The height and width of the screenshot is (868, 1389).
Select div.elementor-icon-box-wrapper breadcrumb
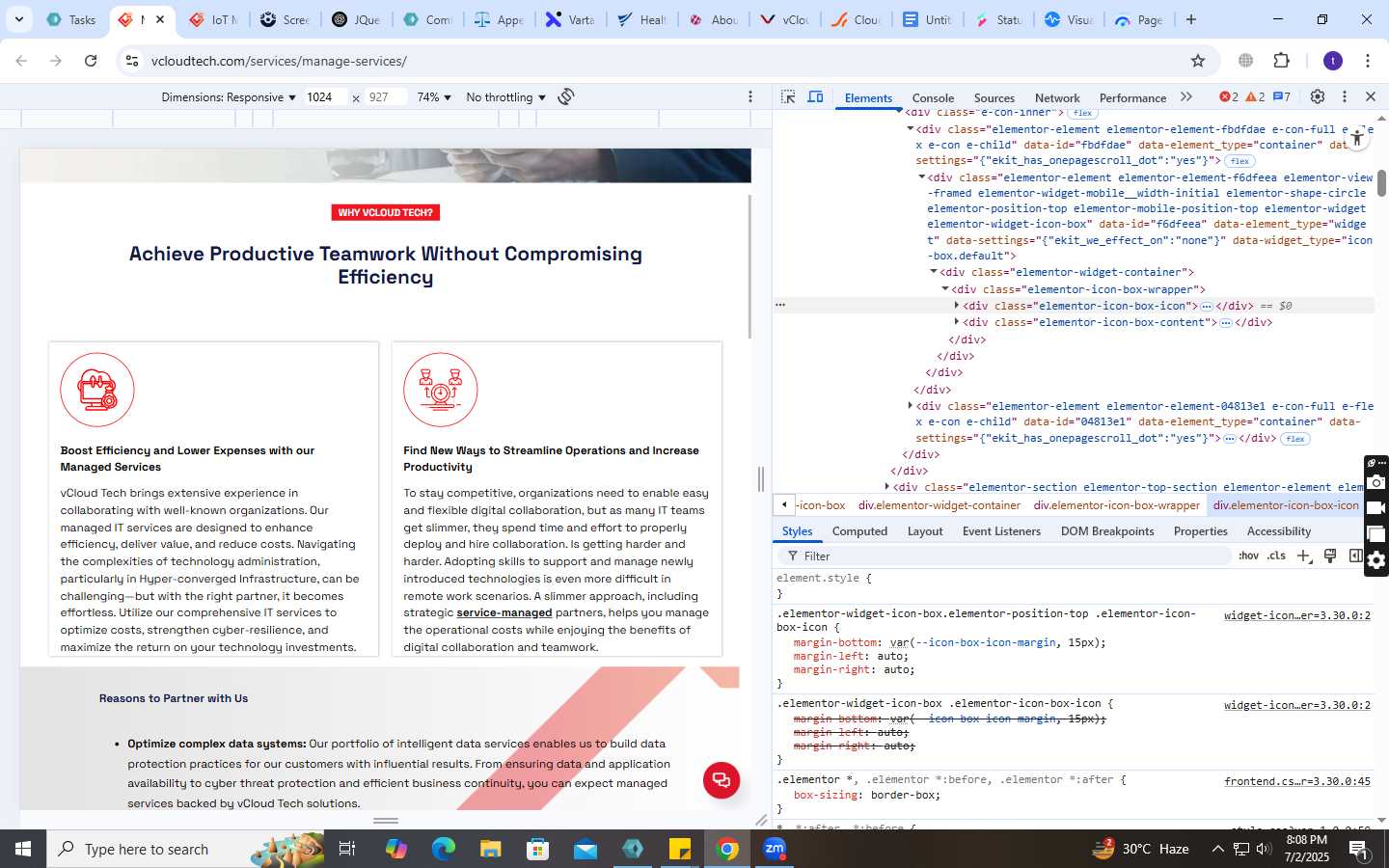[1116, 505]
